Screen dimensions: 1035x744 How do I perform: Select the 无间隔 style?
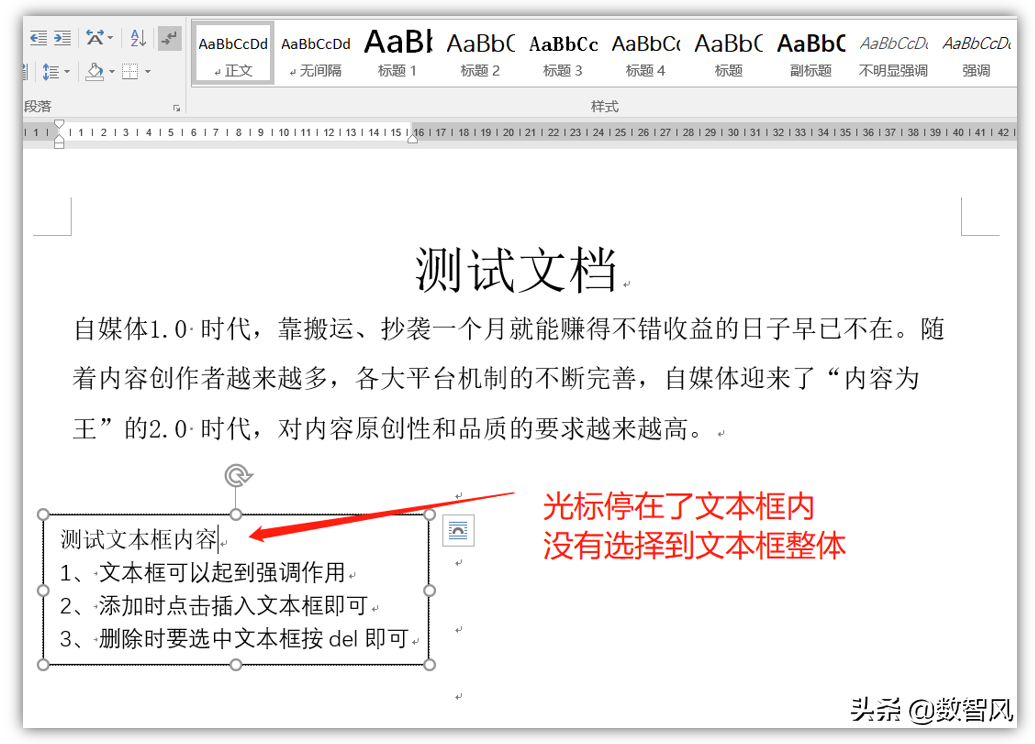316,53
